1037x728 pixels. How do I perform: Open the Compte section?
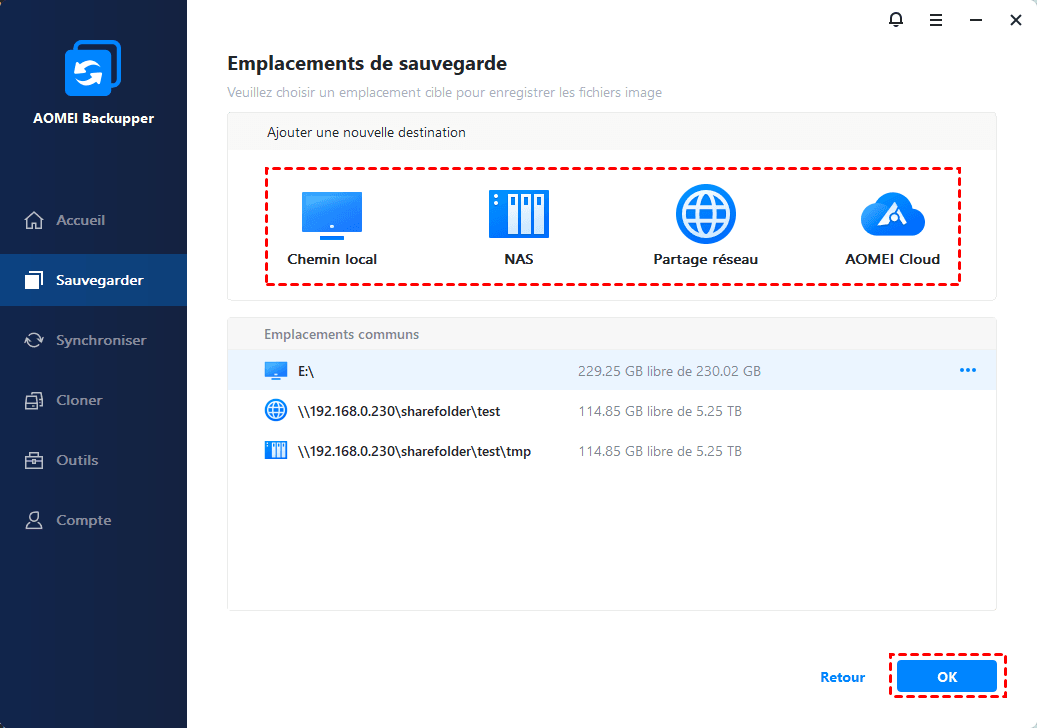tap(93, 520)
